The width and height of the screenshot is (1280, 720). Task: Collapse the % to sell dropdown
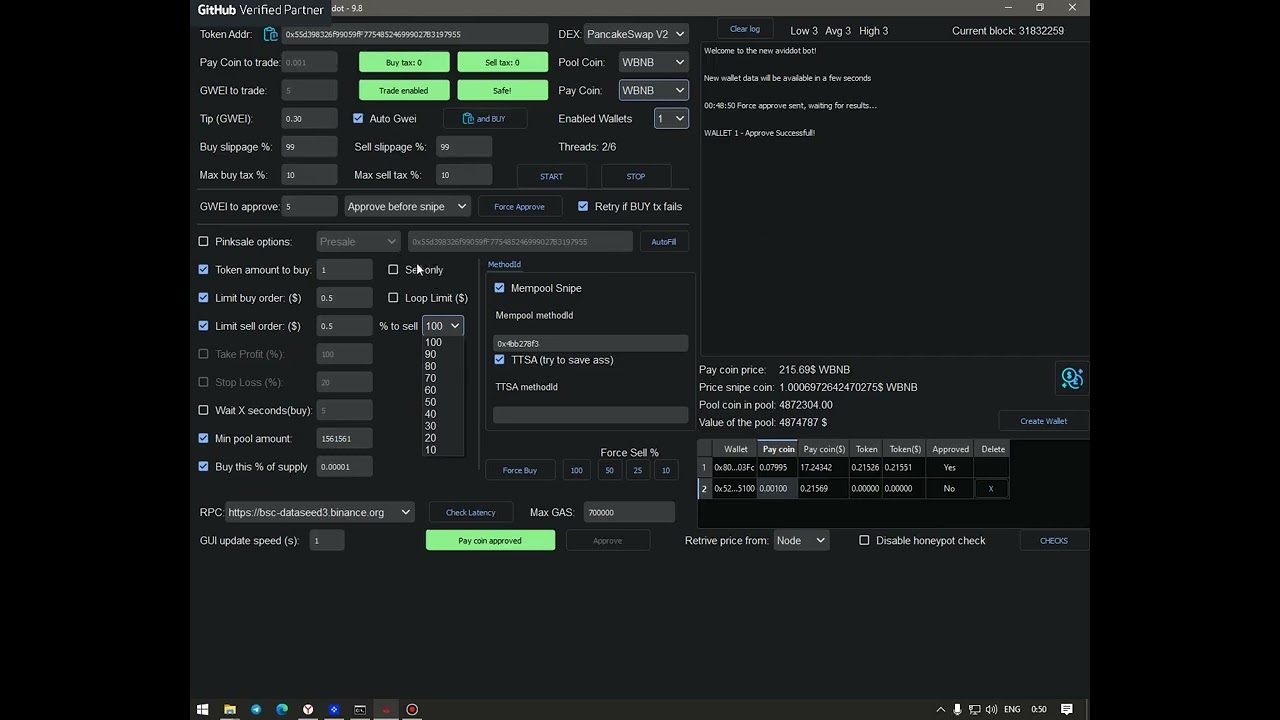443,325
